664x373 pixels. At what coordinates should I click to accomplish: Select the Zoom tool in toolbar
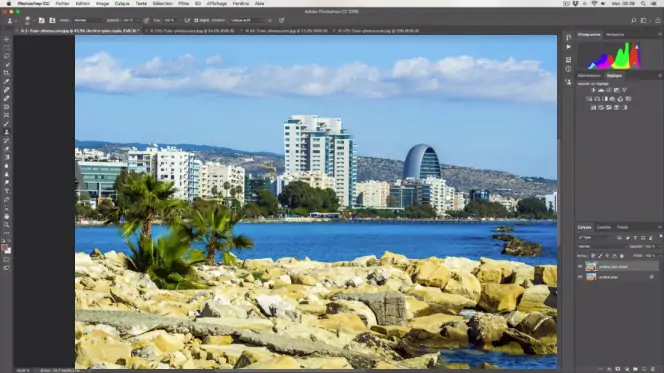[x=6, y=225]
